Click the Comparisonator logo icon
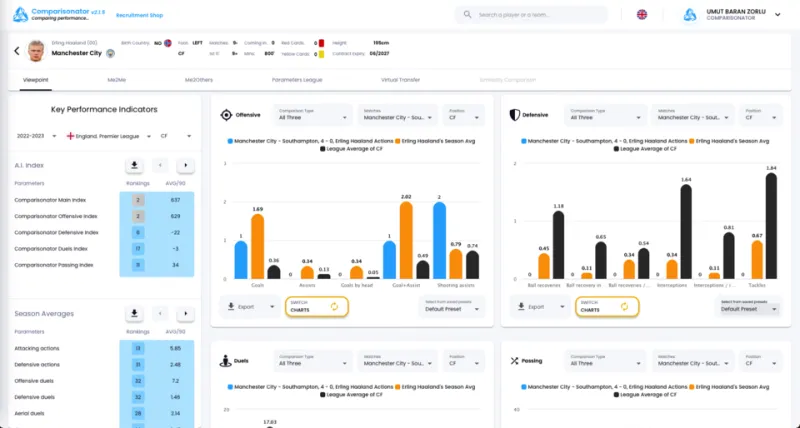800x428 pixels. tap(20, 14)
